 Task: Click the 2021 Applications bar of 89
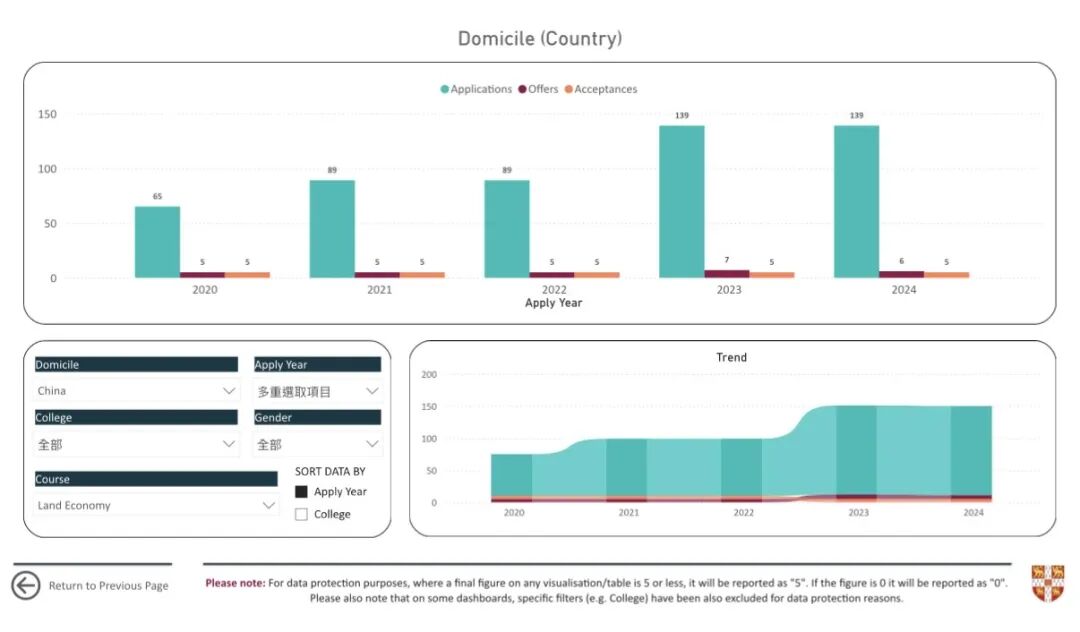pyautogui.click(x=332, y=228)
